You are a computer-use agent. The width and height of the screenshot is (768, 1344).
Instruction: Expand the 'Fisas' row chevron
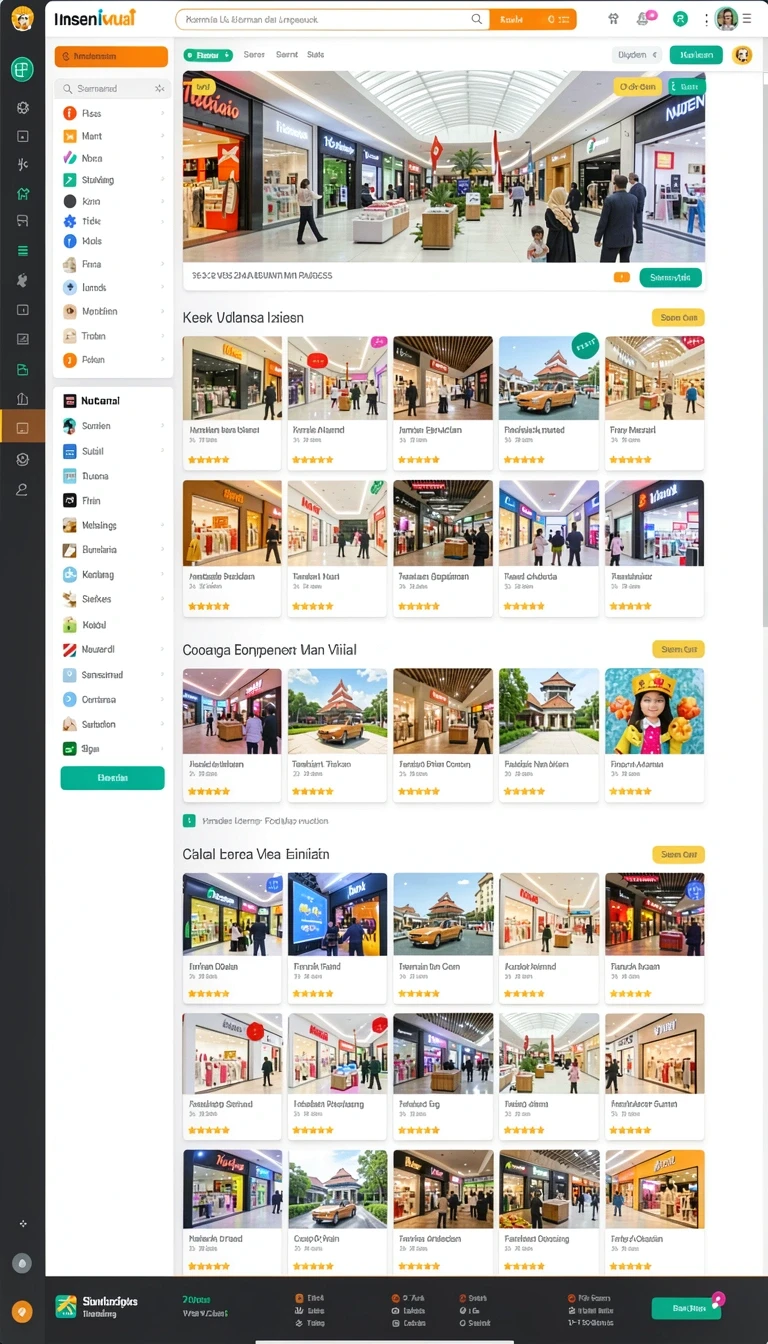pos(162,114)
